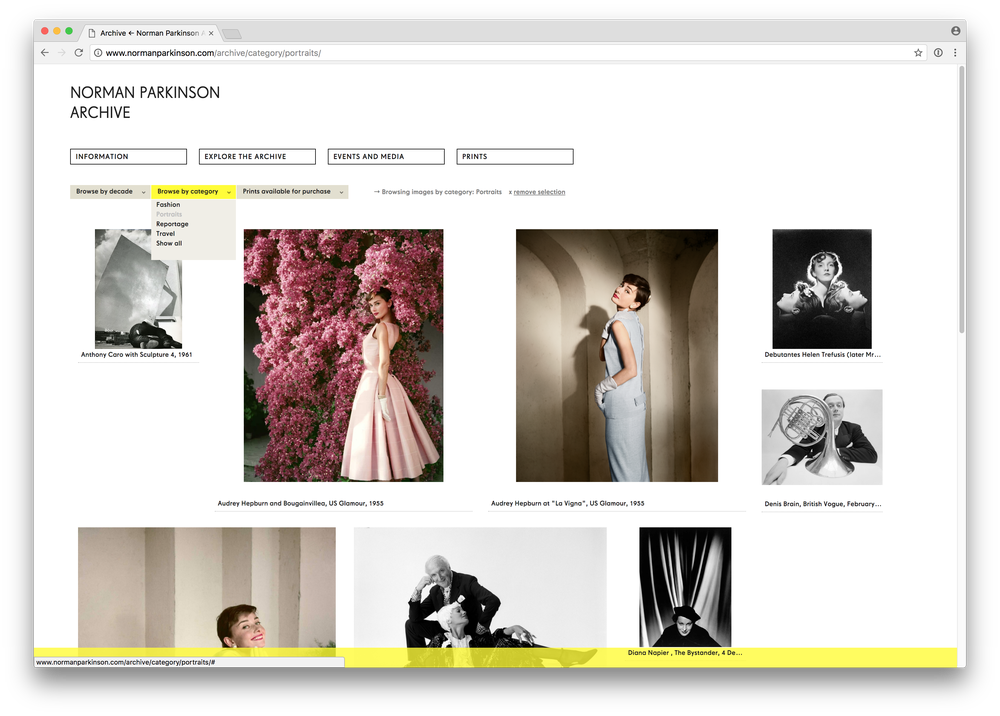Click caption Debutantes Helen Trefusis
The image size is (1000, 716).
click(822, 354)
